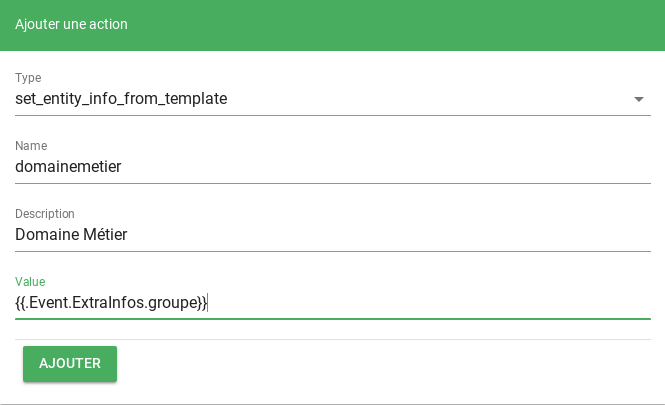The image size is (665, 405).
Task: Click blank dialog area beside the AJOUTER button
Action: coord(382,365)
